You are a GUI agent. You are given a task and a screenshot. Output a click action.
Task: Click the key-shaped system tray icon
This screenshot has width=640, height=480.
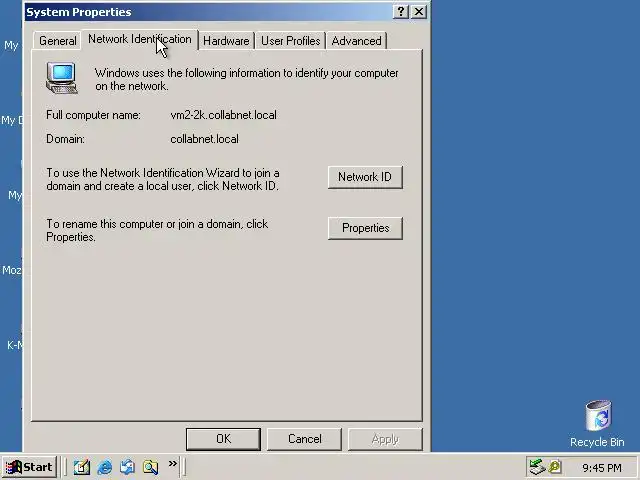[555, 467]
